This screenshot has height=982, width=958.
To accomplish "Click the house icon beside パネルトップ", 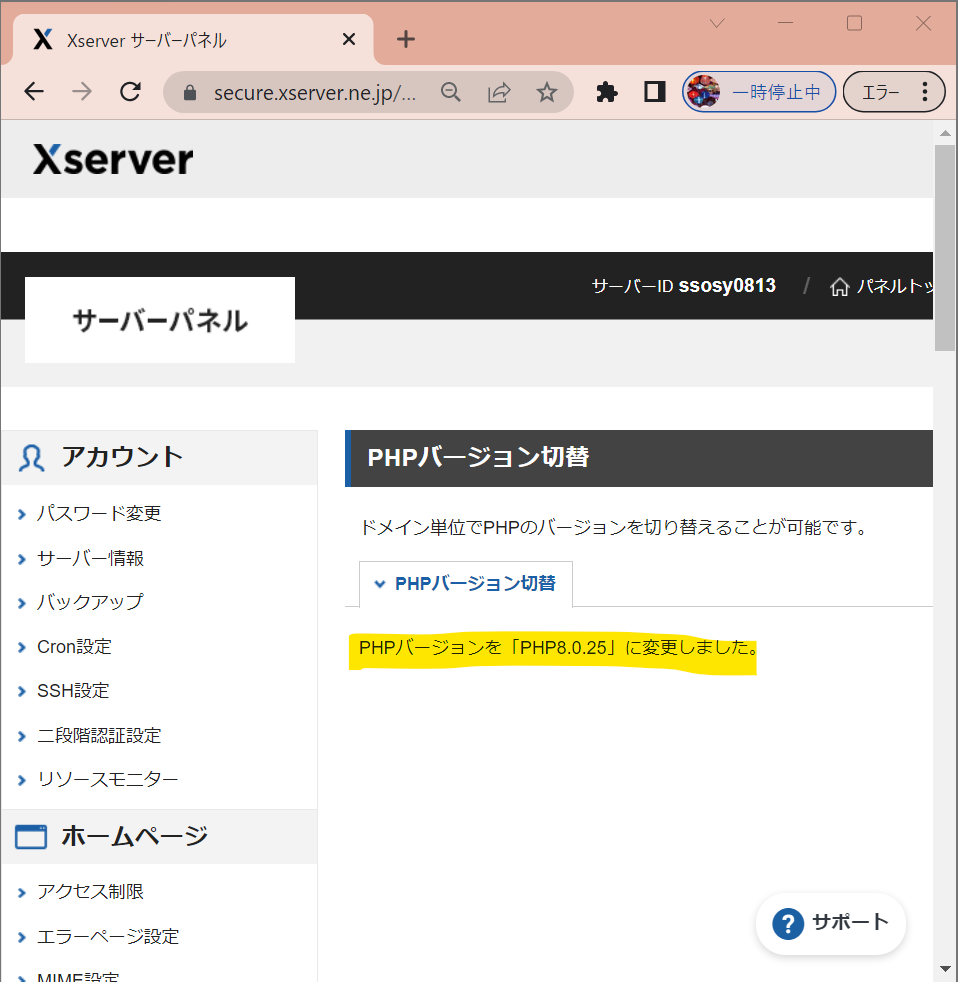I will (x=840, y=287).
